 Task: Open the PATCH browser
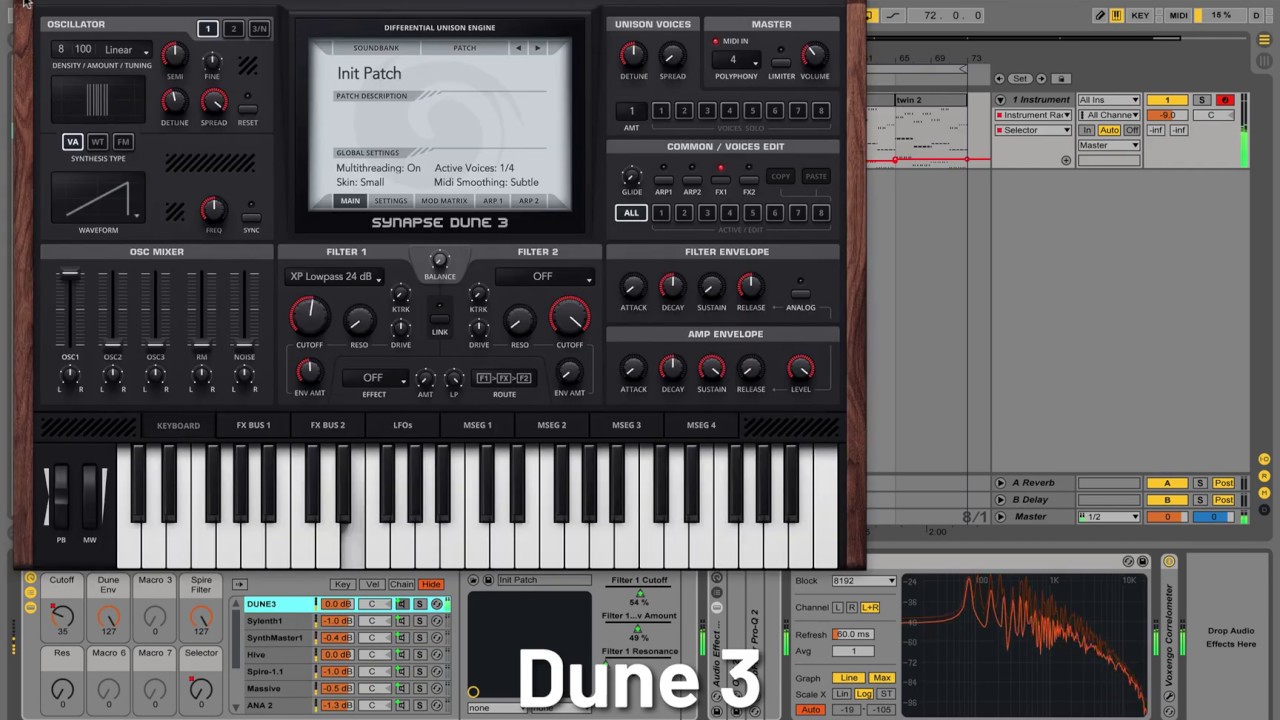pyautogui.click(x=464, y=48)
